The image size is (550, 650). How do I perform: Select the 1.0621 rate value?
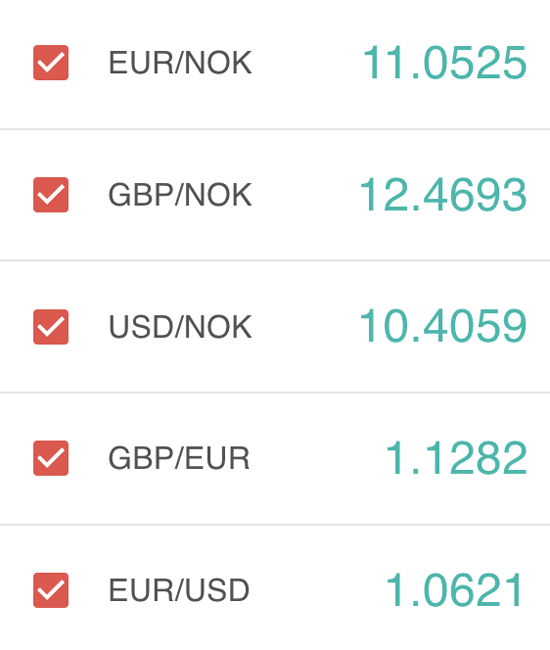(455, 589)
